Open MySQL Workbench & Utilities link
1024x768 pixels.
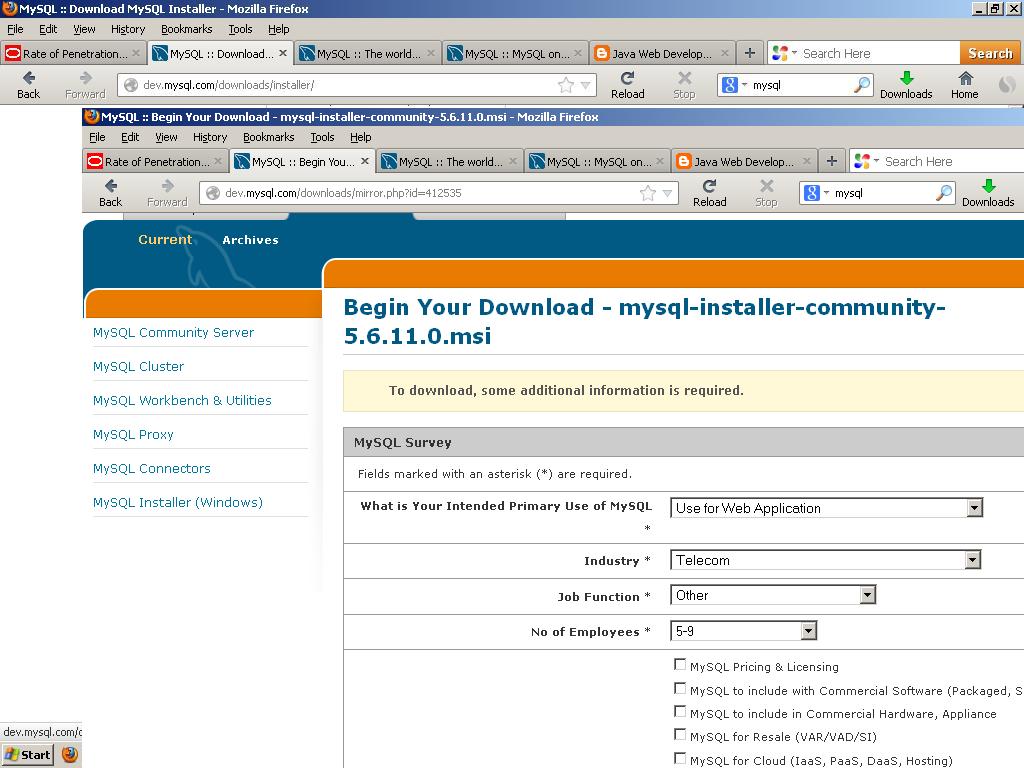tap(182, 400)
